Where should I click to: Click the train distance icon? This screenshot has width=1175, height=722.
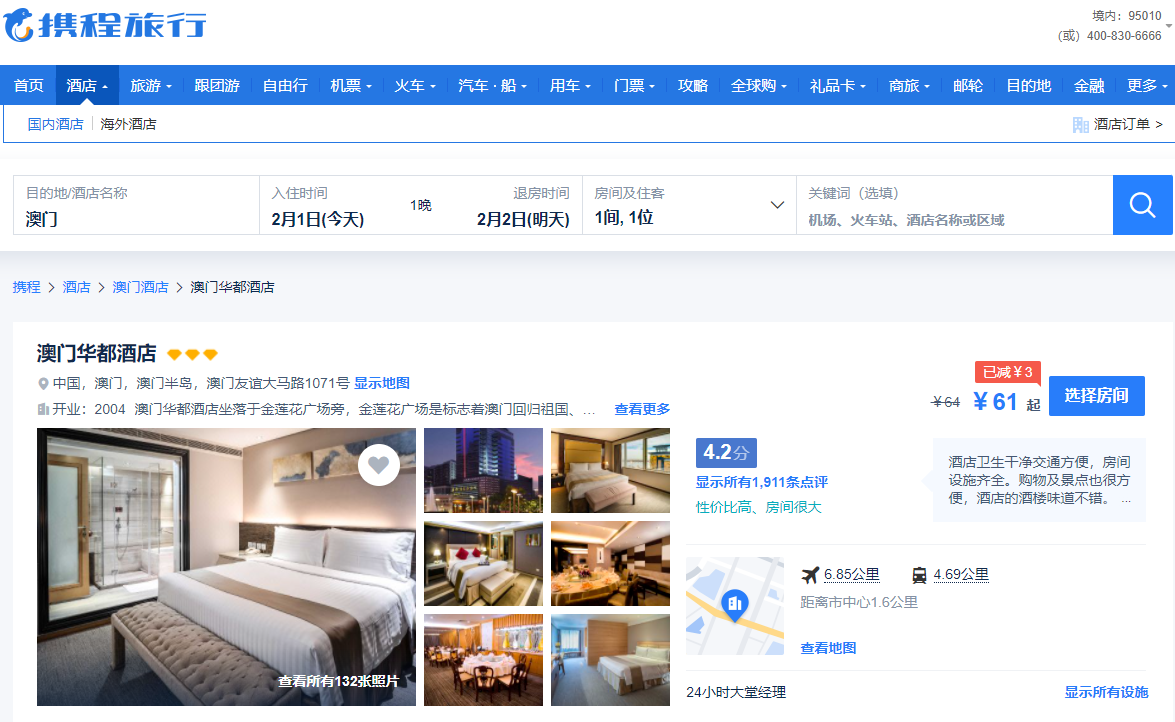(x=919, y=575)
